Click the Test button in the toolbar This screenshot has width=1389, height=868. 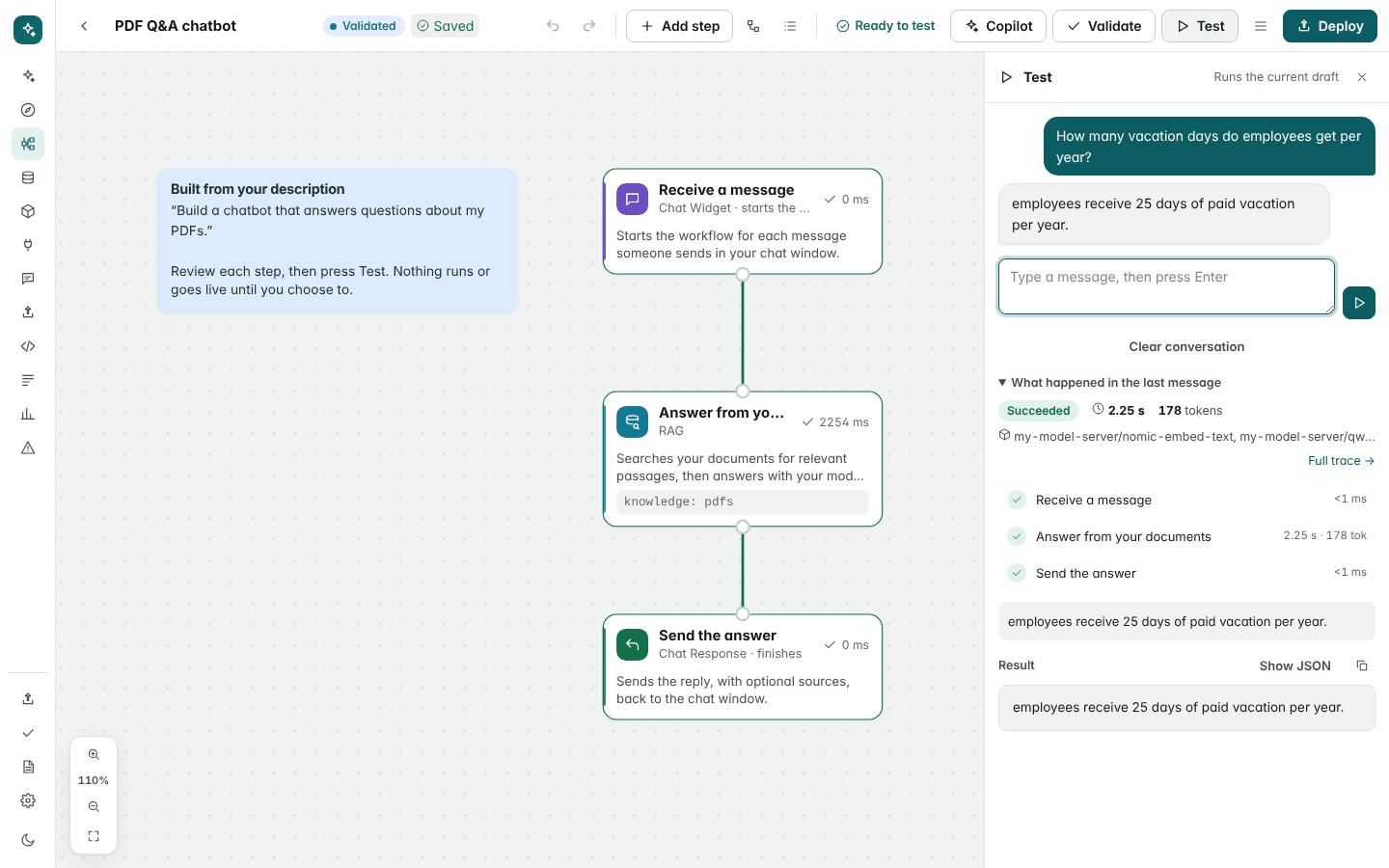coord(1200,26)
